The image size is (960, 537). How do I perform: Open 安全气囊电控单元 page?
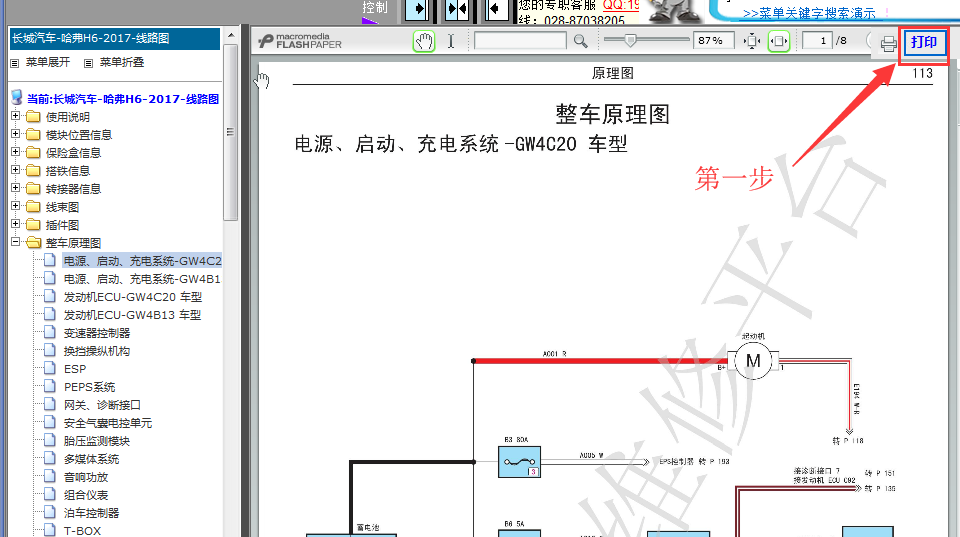[x=108, y=423]
